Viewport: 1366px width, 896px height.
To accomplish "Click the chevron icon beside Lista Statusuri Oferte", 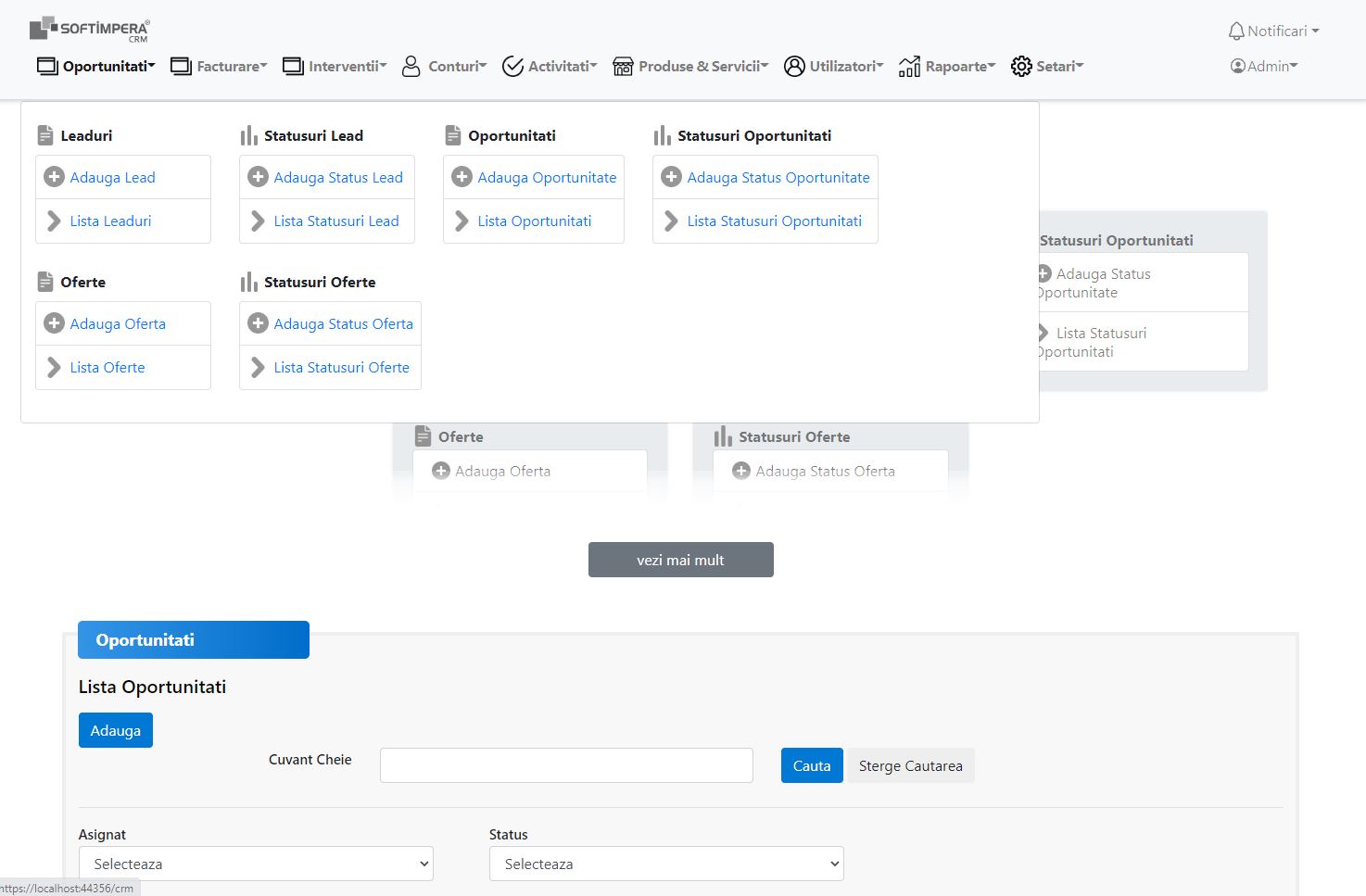I will click(x=259, y=367).
